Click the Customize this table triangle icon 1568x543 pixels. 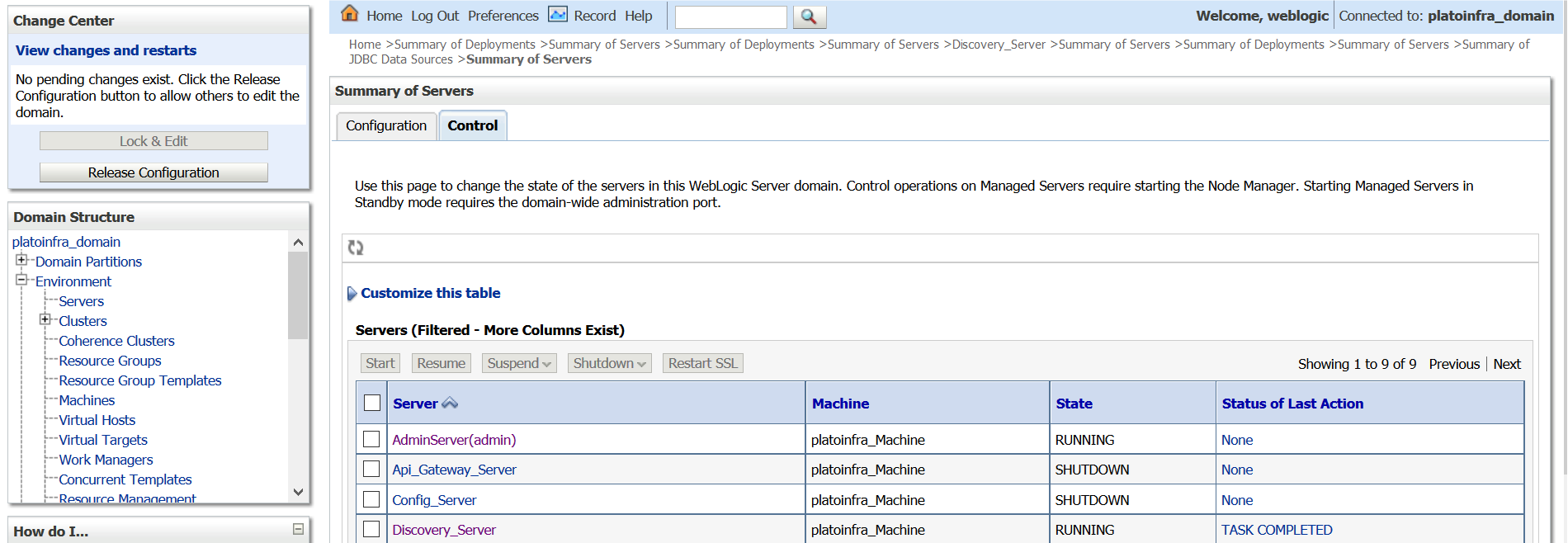tap(352, 294)
